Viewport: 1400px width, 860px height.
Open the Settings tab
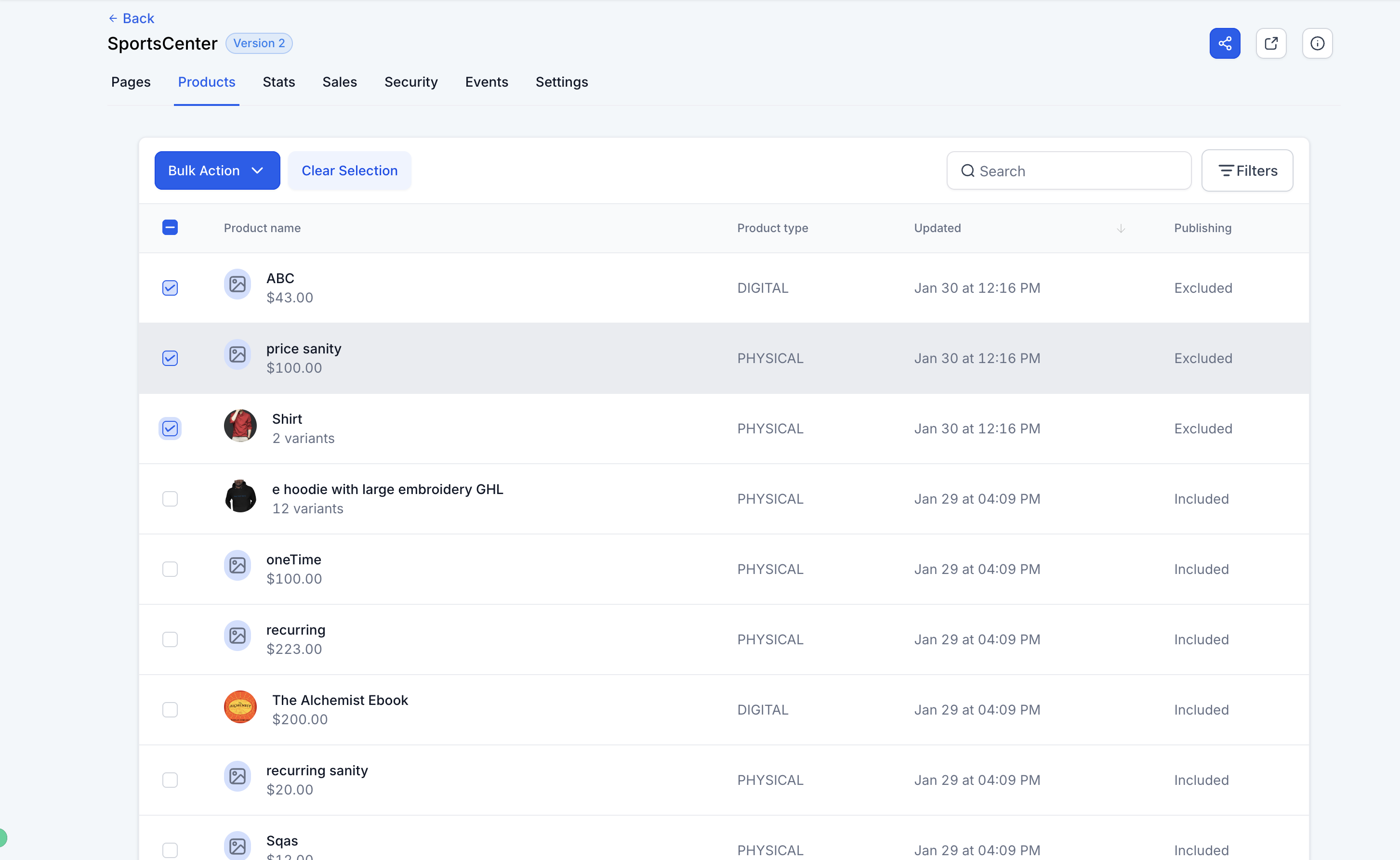click(561, 82)
